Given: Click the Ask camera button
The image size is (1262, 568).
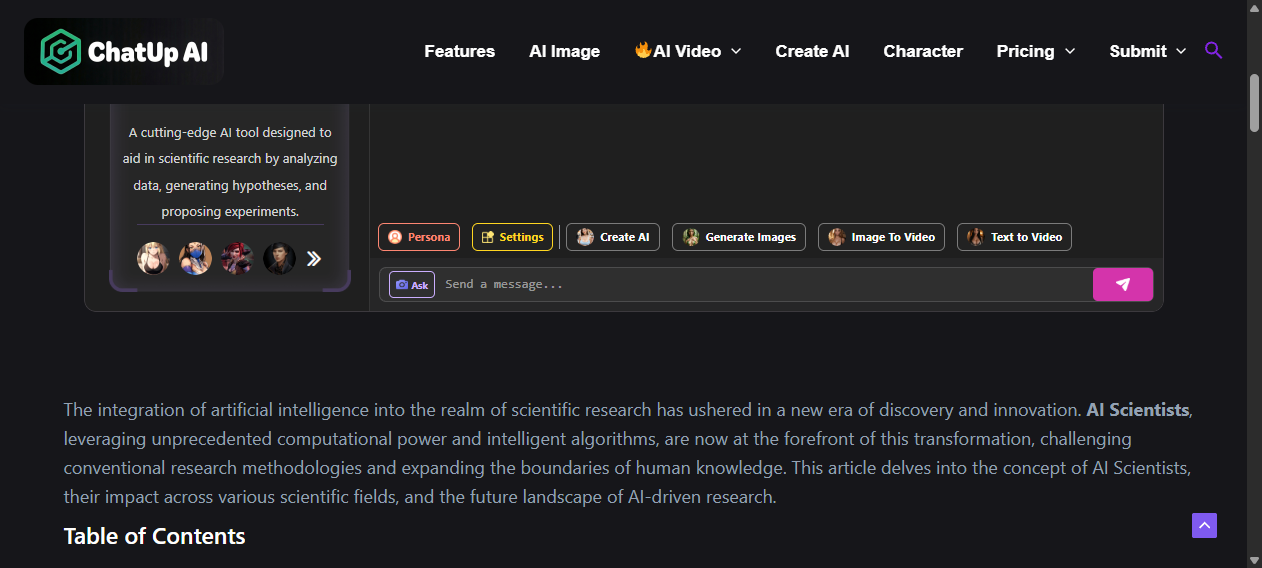Looking at the screenshot, I should pyautogui.click(x=412, y=285).
